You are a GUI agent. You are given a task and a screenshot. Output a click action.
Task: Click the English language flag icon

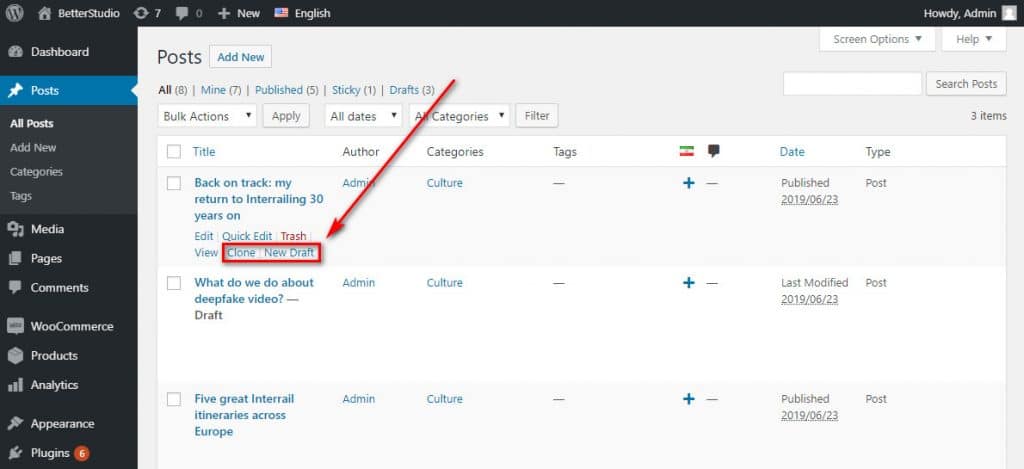281,13
